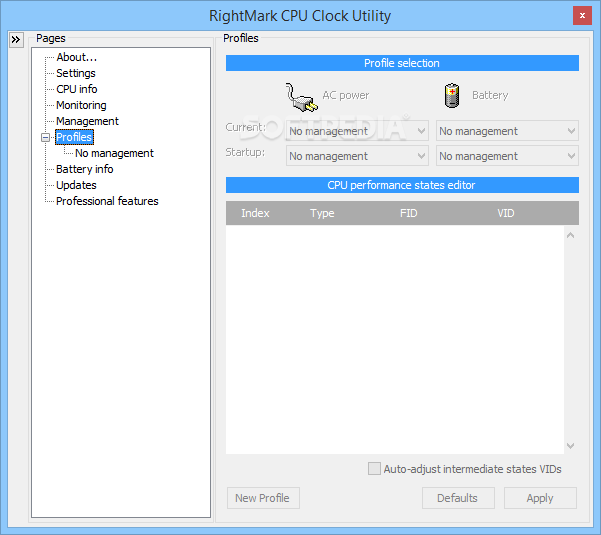Close the RightMark CPU Clock Utility window
The width and height of the screenshot is (601, 535).
[x=582, y=16]
